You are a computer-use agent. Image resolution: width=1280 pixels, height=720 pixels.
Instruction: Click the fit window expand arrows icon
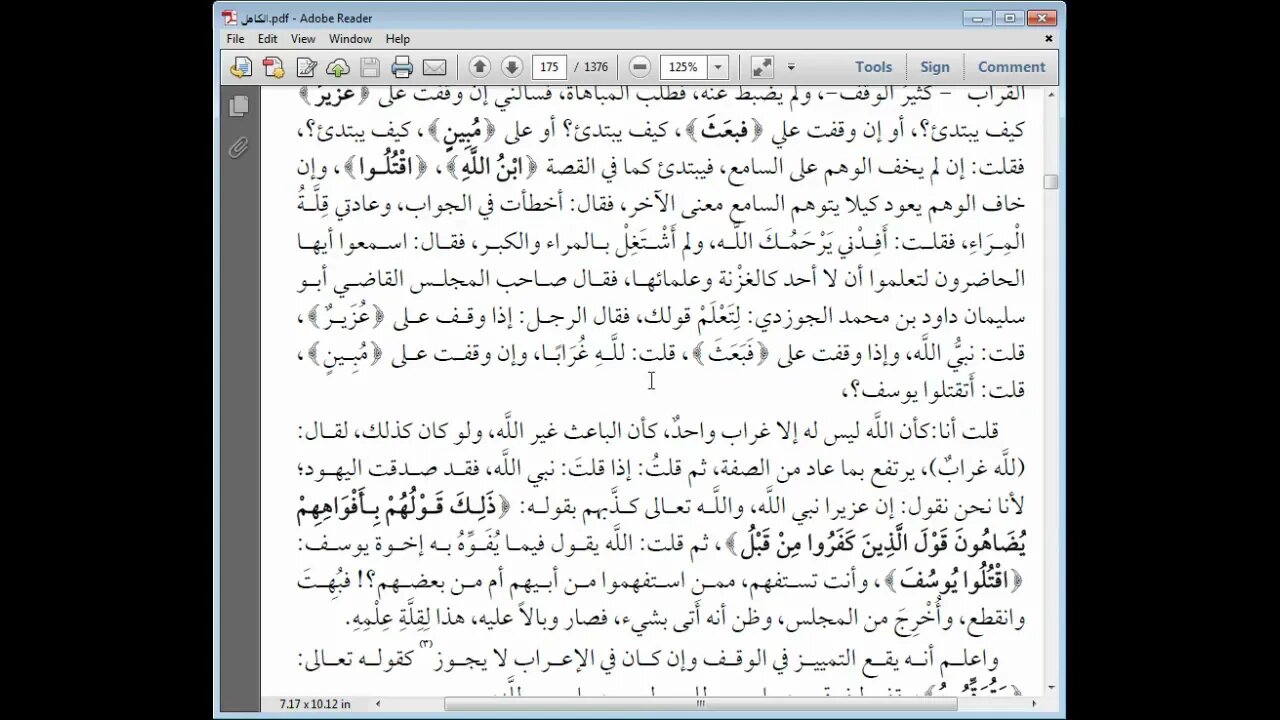coord(762,67)
